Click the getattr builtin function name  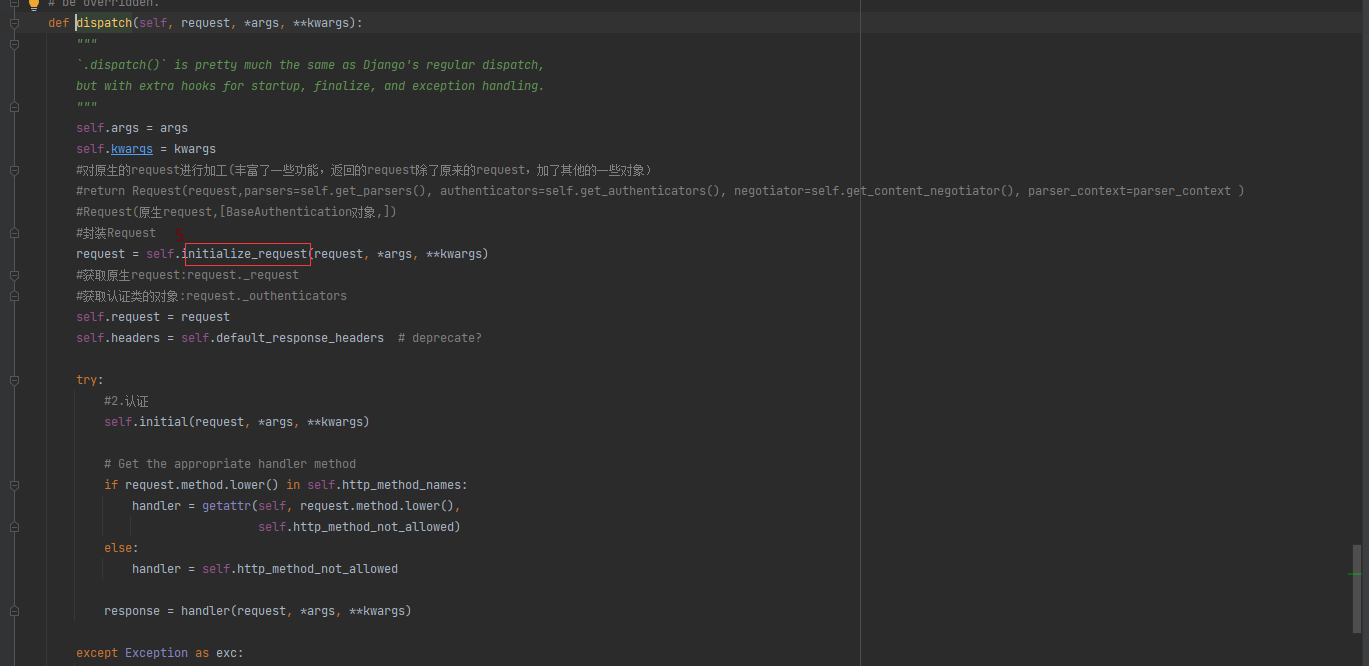(x=226, y=506)
